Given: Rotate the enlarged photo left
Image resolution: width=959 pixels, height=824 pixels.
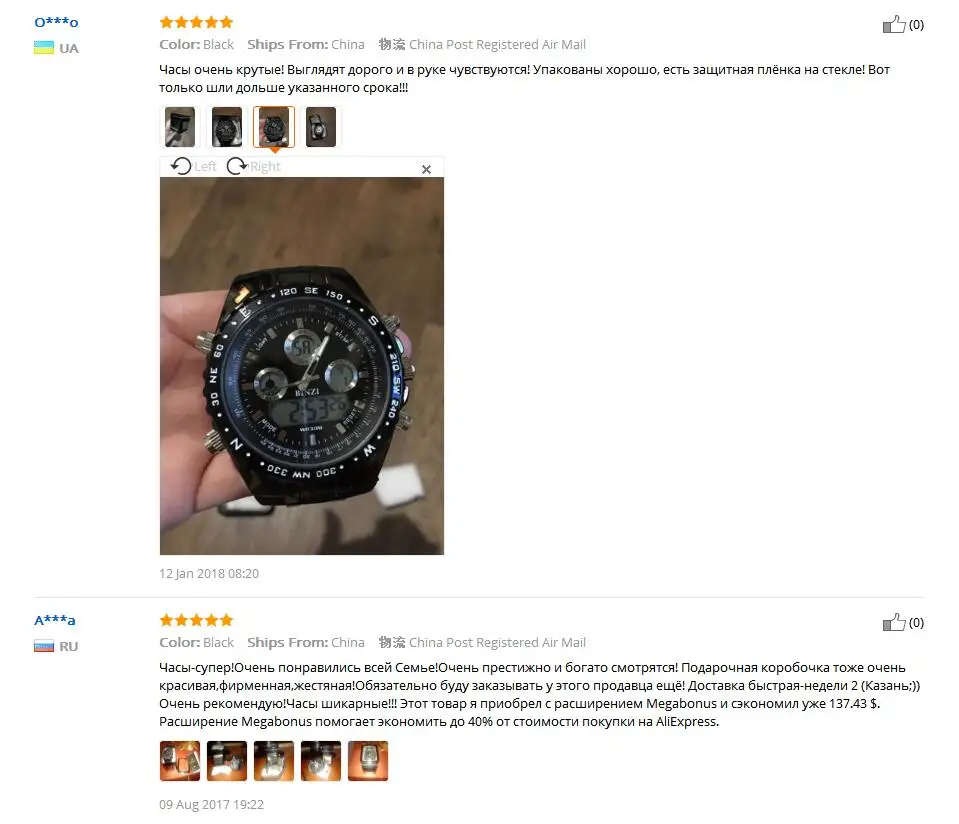Looking at the screenshot, I should (x=193, y=166).
